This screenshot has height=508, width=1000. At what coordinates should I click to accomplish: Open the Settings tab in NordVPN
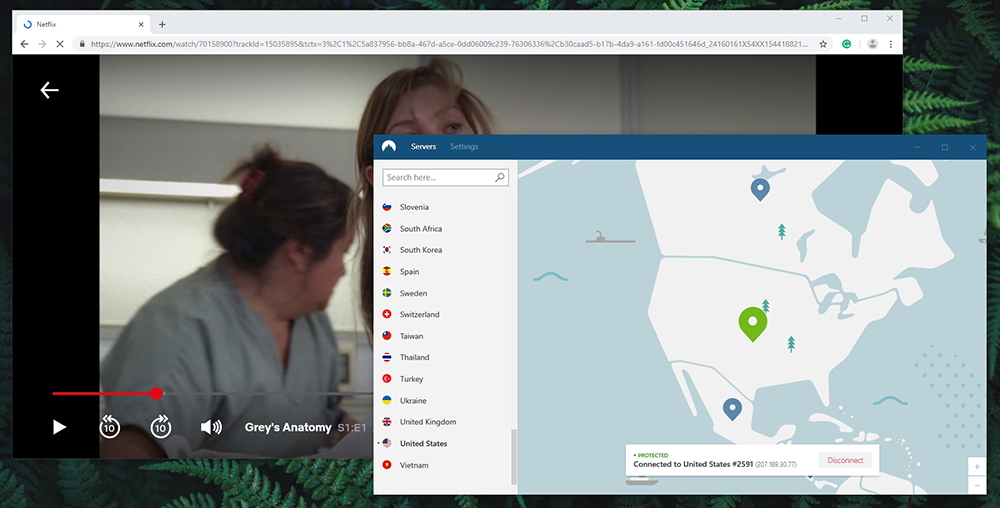[464, 147]
